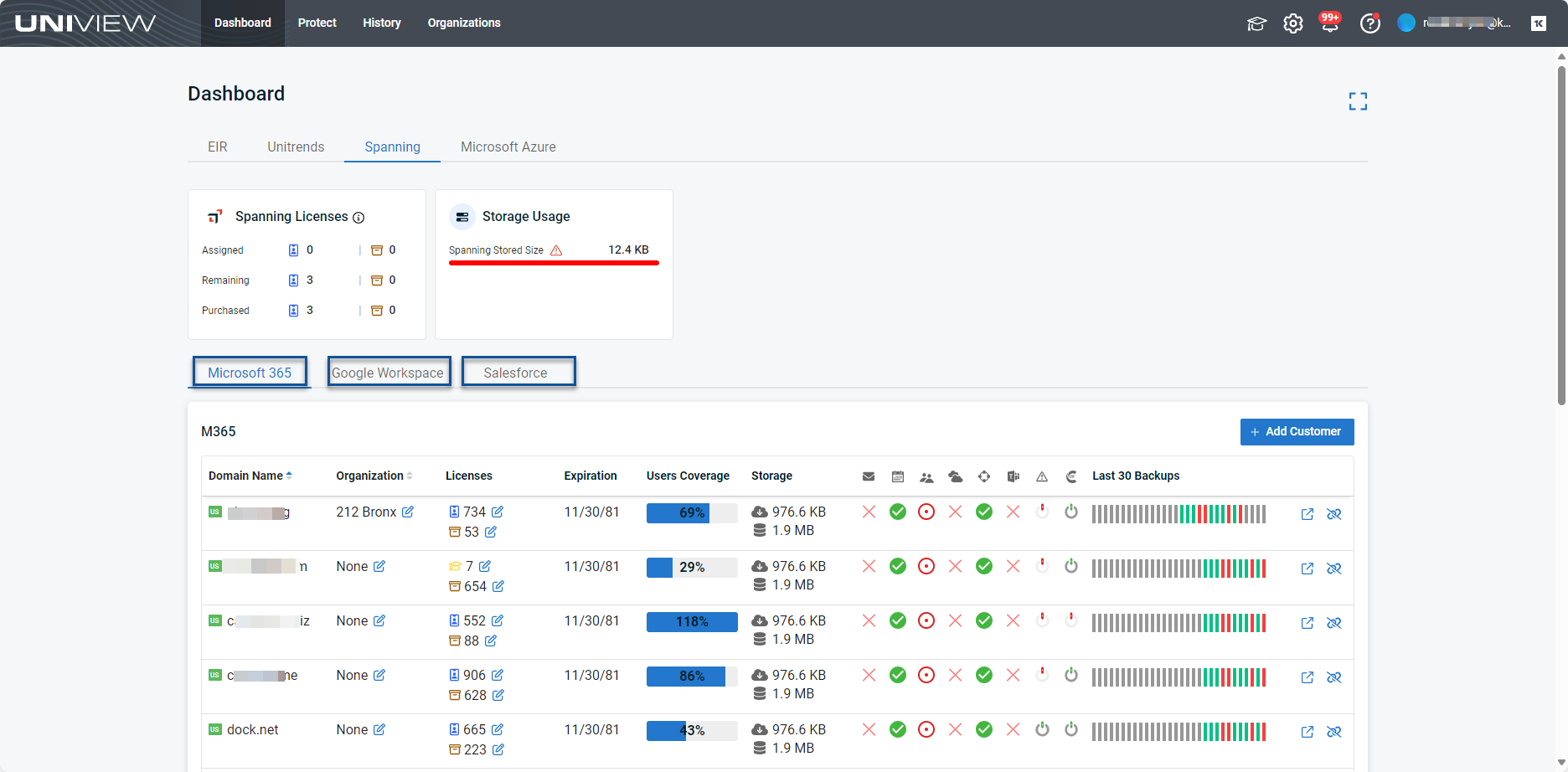
Task: Click the dock.net domain name
Action: pyautogui.click(x=253, y=729)
